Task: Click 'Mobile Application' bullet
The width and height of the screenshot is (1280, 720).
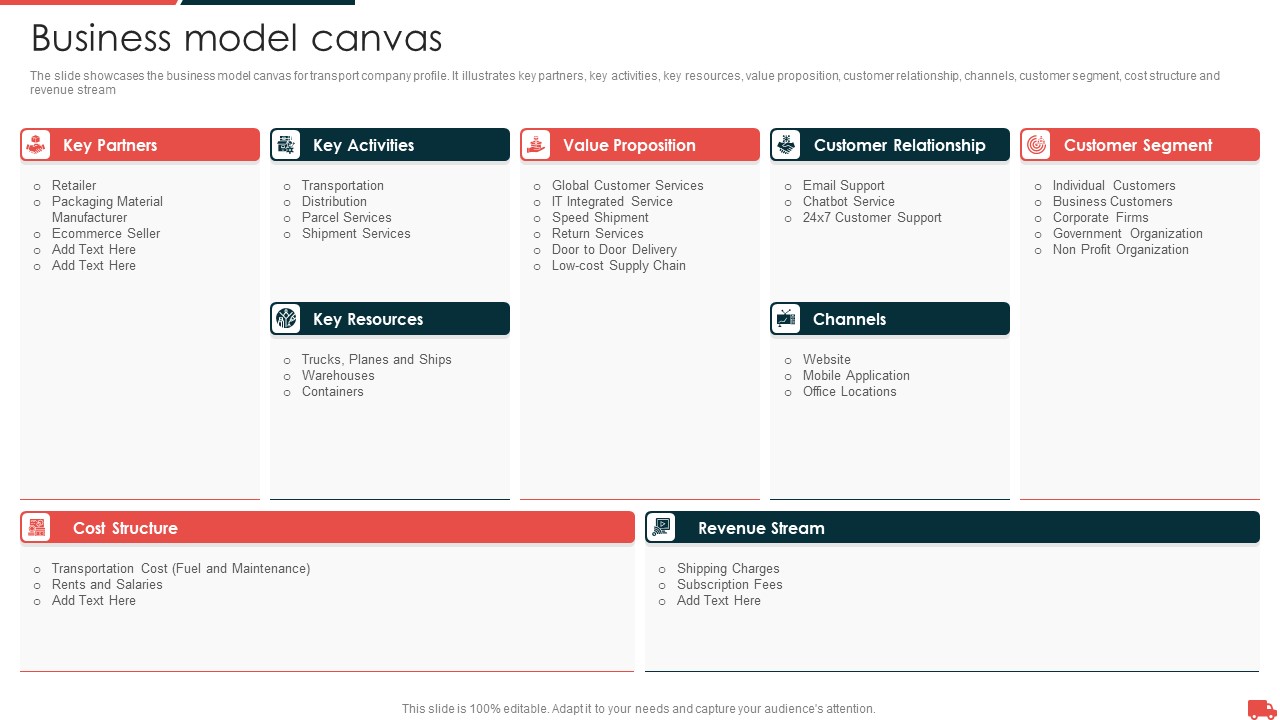Action: (x=856, y=376)
